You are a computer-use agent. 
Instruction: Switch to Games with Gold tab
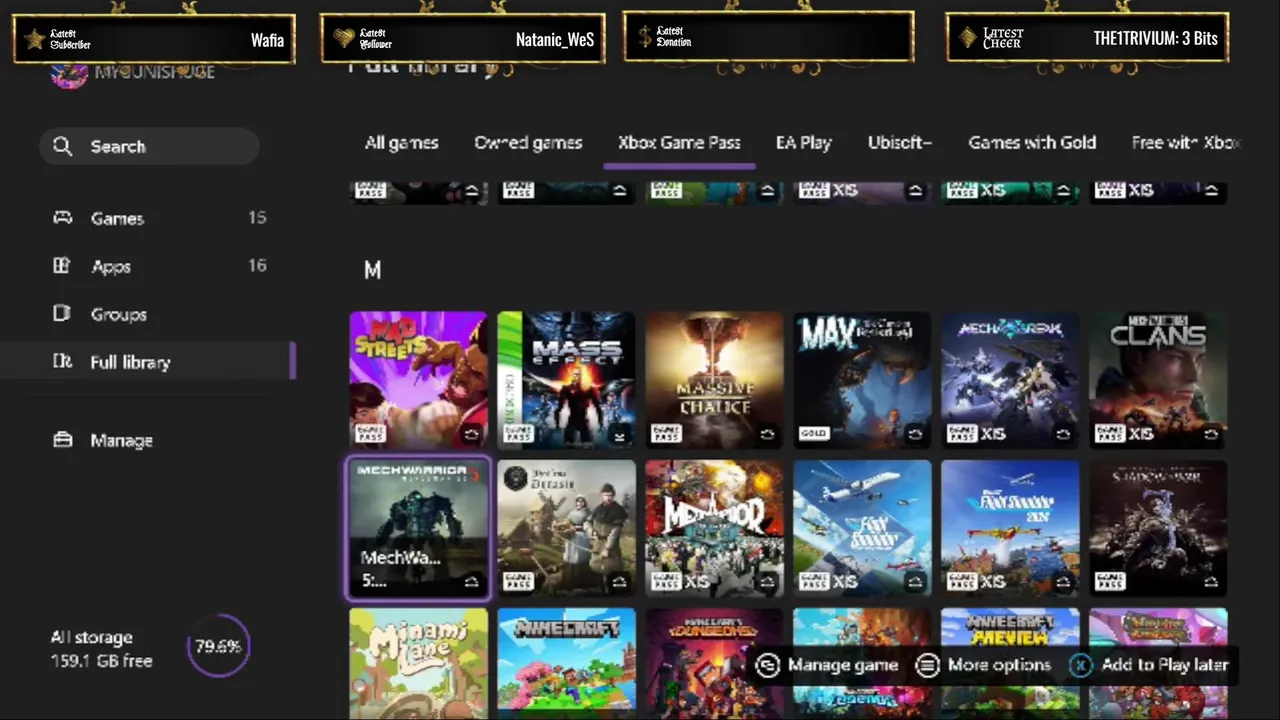point(1032,143)
